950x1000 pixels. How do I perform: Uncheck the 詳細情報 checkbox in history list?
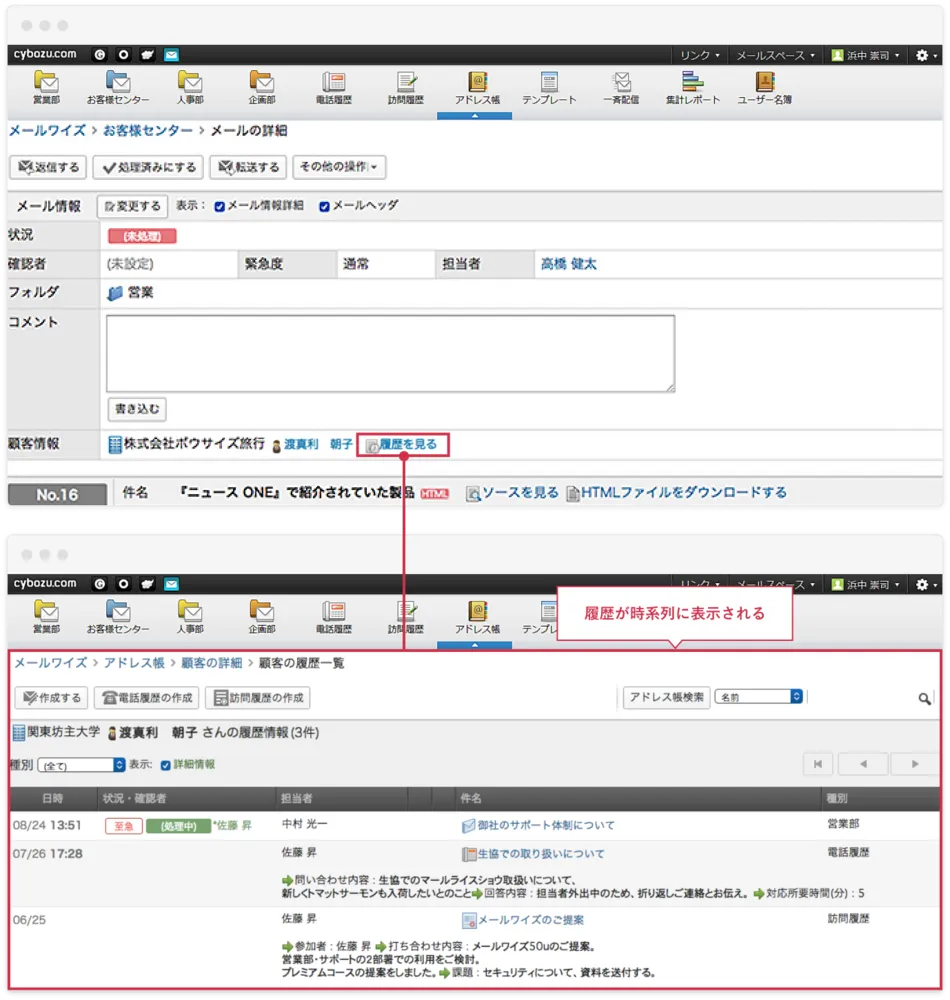click(166, 765)
